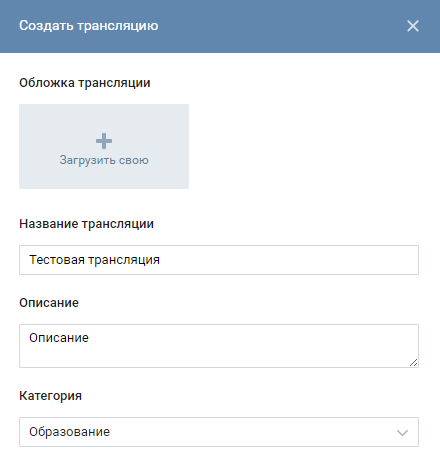The image size is (440, 457).
Task: Open the gray cover upload box
Action: click(x=104, y=146)
